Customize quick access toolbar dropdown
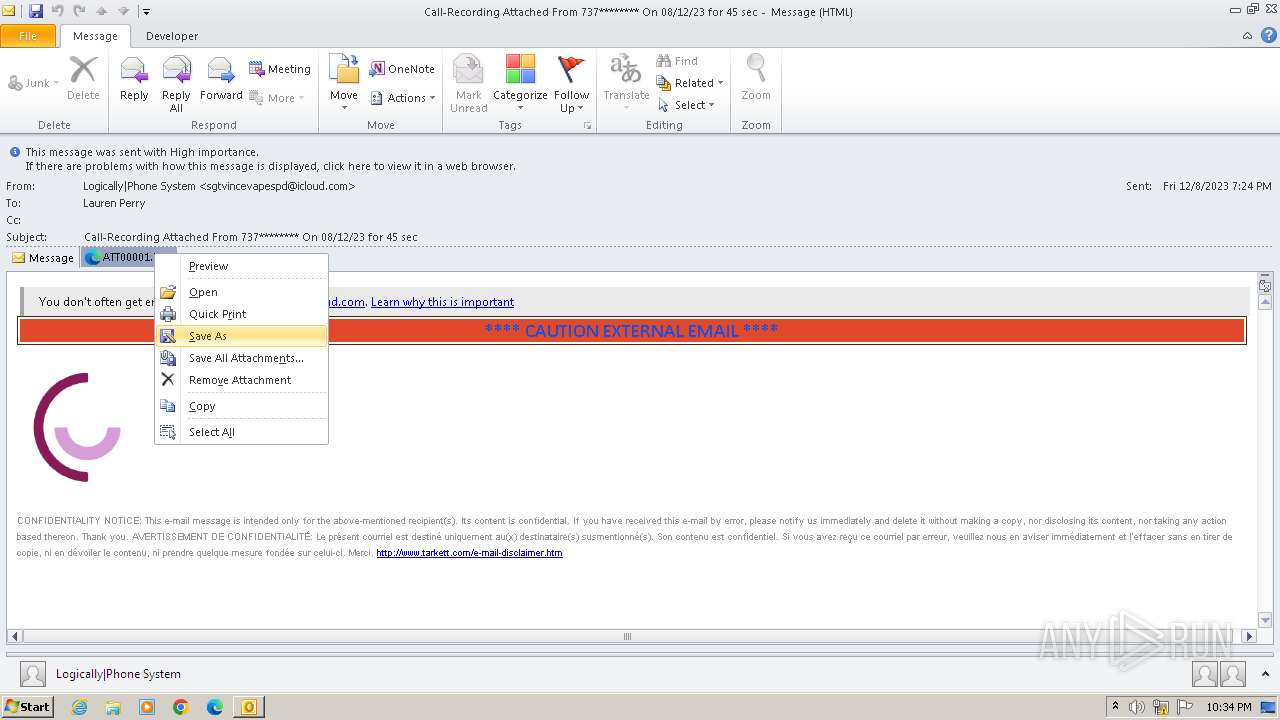 tap(146, 11)
